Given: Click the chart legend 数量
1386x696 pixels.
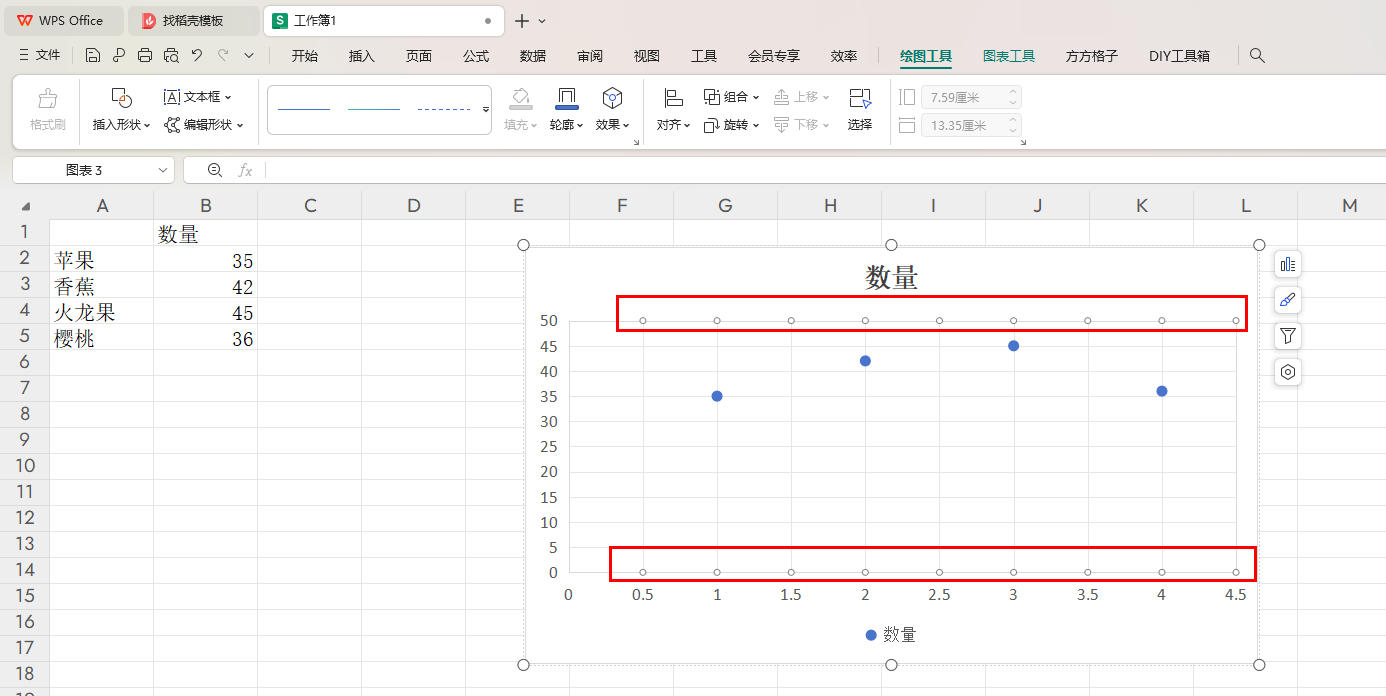Looking at the screenshot, I should click(890, 635).
